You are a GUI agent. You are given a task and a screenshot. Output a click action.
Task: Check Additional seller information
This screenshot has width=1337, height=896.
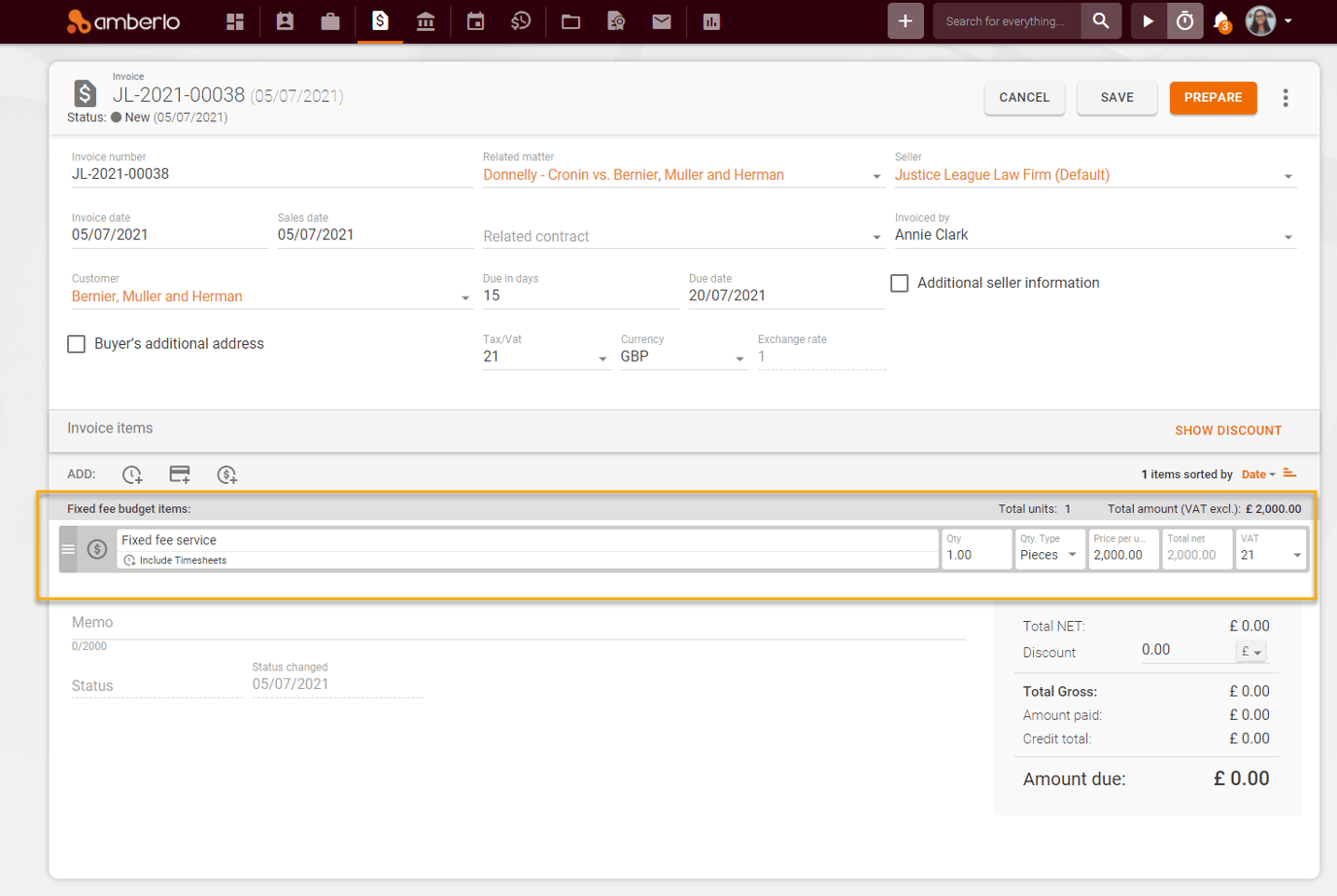click(899, 283)
